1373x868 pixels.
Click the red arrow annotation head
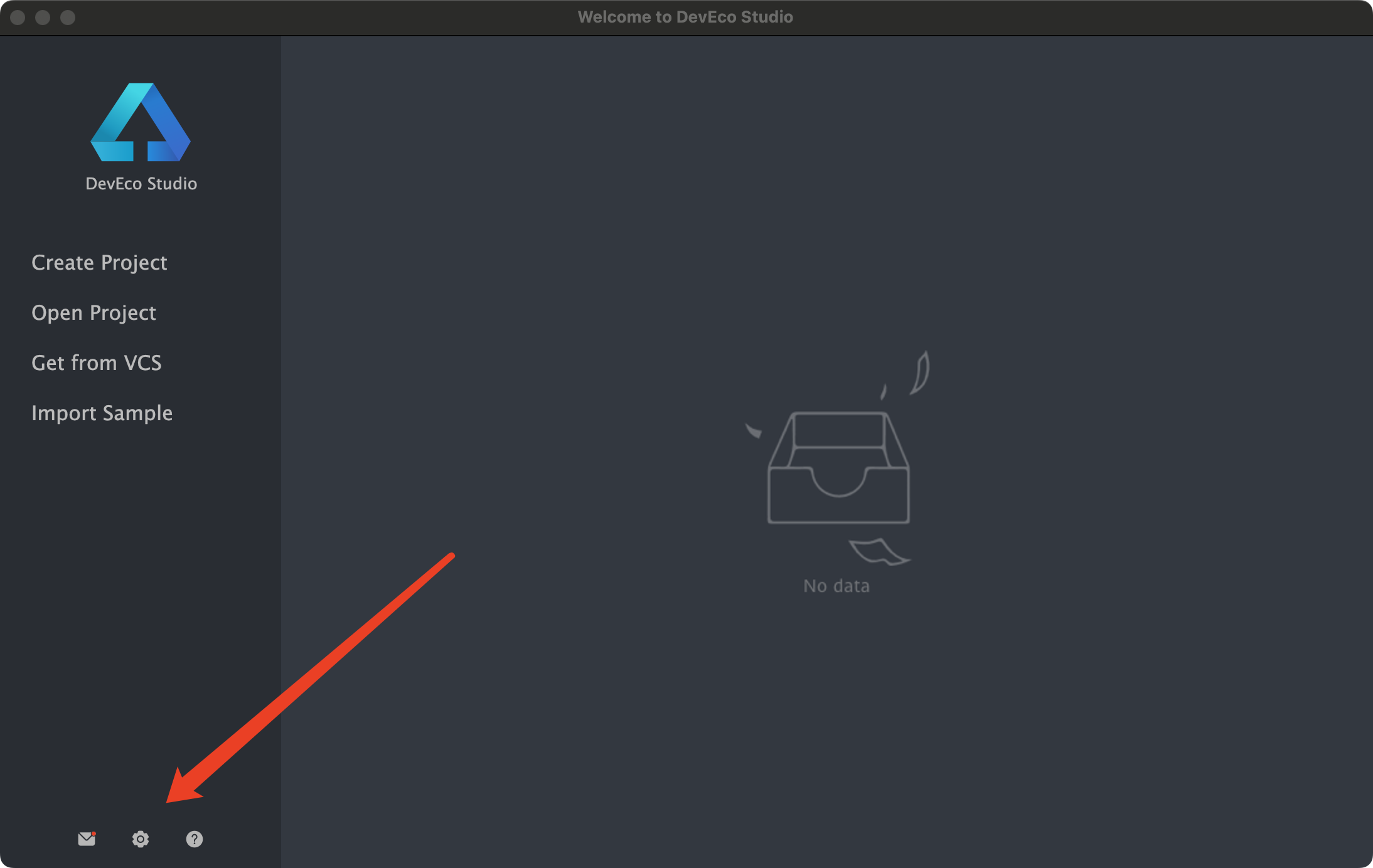coord(182,789)
